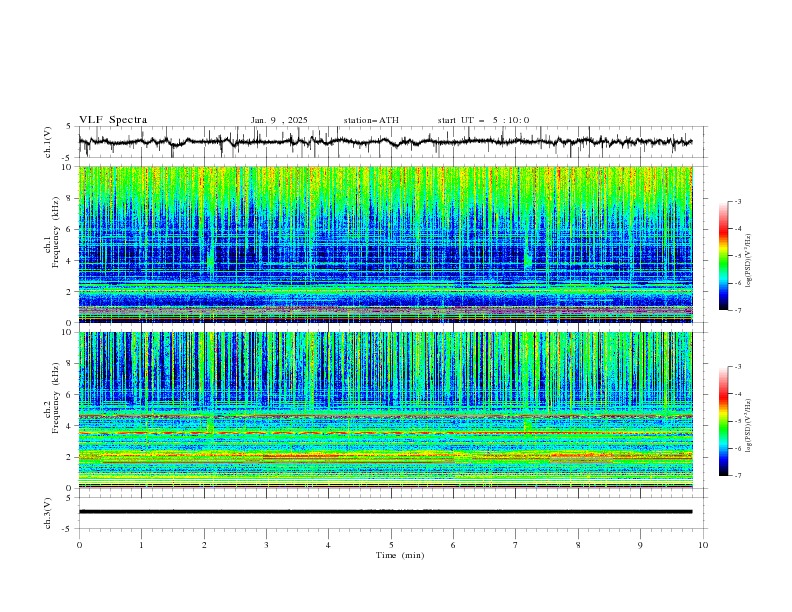Click the "-5" lower tick of ch.3(V) axis
The width and height of the screenshot is (792, 612).
point(67,529)
